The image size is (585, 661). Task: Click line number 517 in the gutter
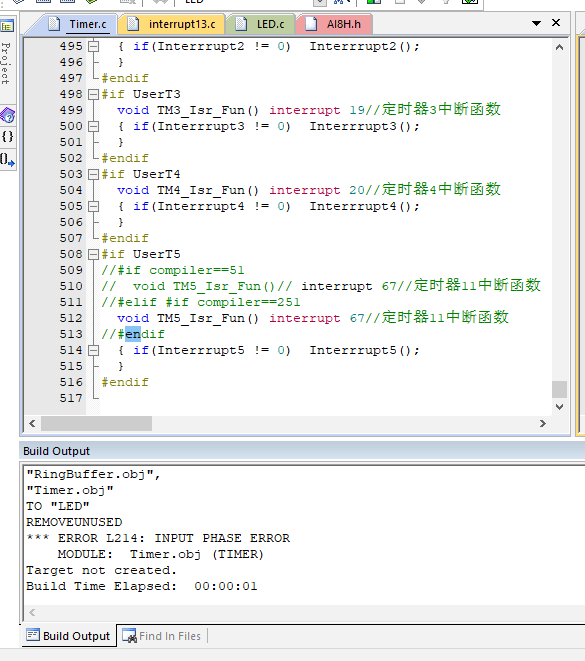pos(71,398)
